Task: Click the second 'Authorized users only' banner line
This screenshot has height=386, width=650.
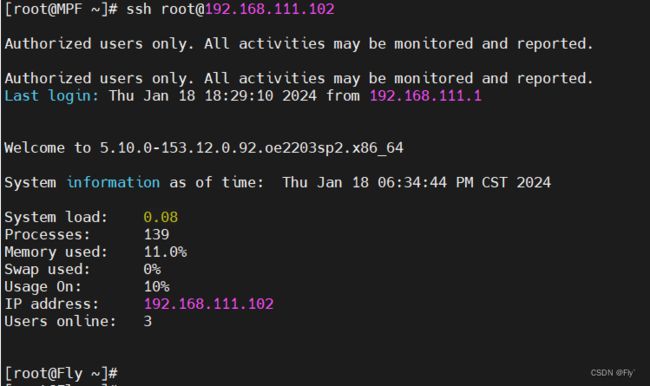Action: [299, 78]
